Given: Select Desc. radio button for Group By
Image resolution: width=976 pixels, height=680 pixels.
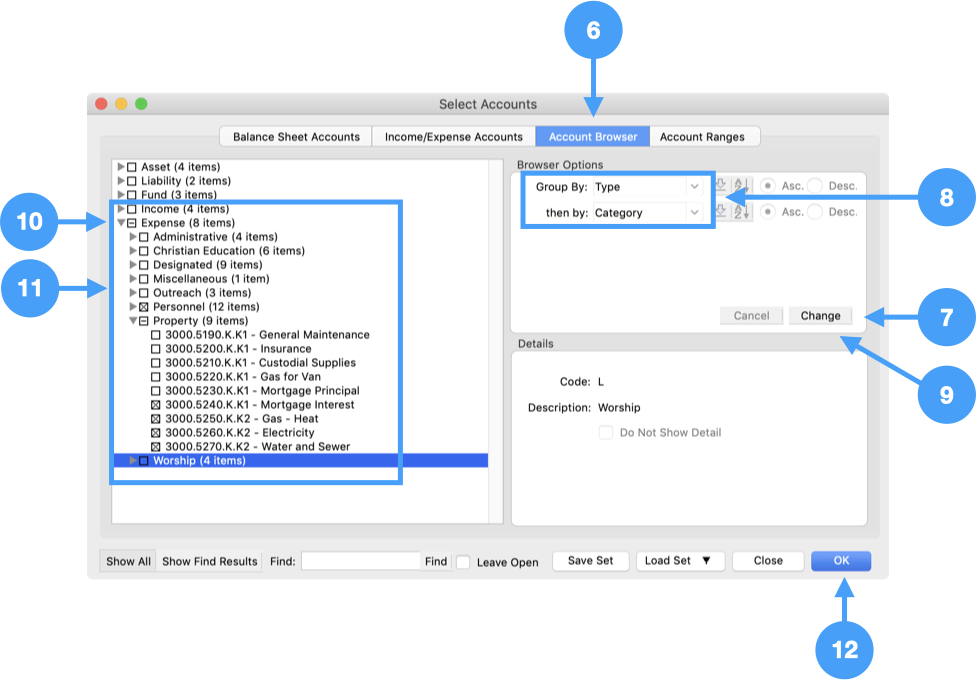Looking at the screenshot, I should [x=815, y=186].
